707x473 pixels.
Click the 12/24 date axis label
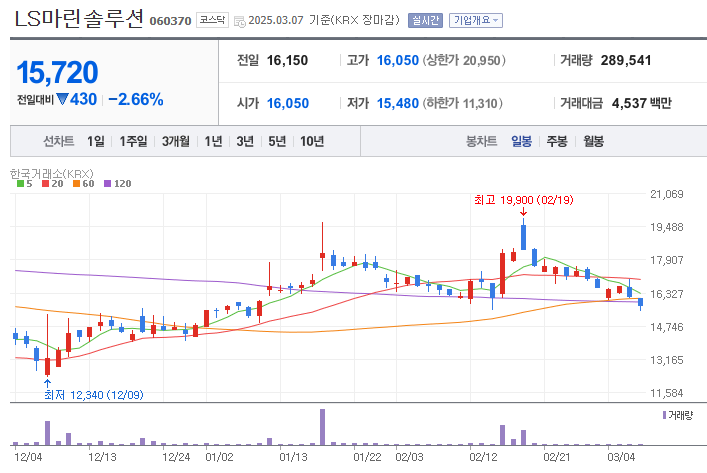176,457
